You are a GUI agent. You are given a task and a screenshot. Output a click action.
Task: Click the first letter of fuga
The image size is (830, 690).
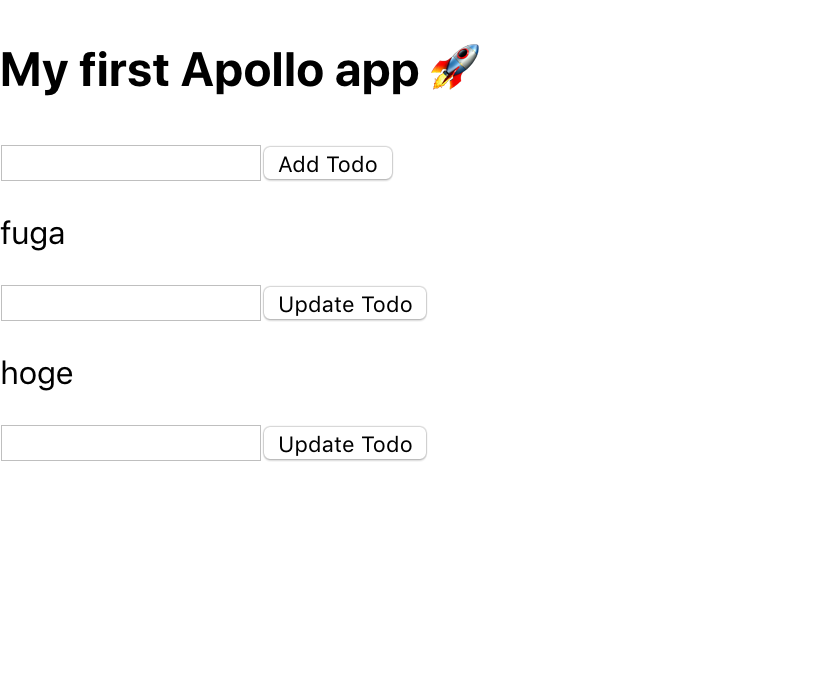8,233
